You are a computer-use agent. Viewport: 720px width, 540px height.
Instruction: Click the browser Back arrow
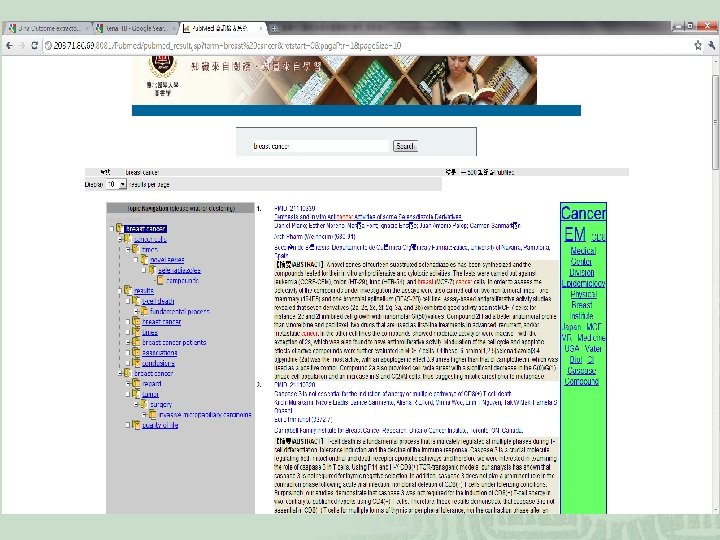click(x=9, y=45)
